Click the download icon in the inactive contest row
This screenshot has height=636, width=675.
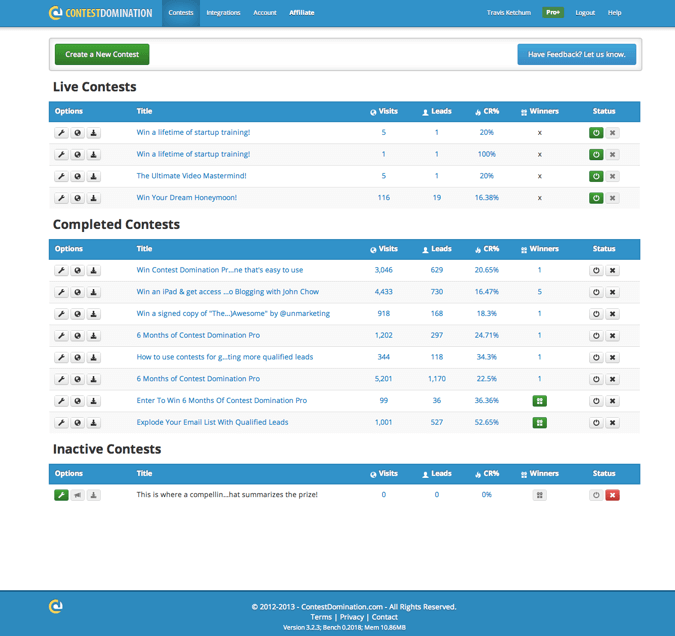point(93,495)
